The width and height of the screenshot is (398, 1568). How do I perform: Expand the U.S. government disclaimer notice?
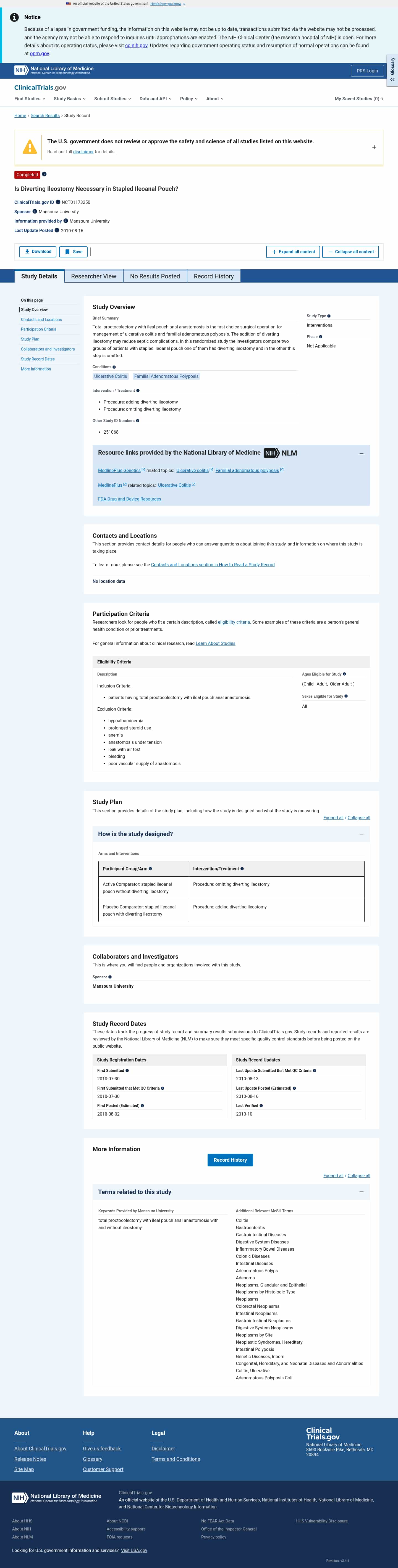tap(374, 147)
